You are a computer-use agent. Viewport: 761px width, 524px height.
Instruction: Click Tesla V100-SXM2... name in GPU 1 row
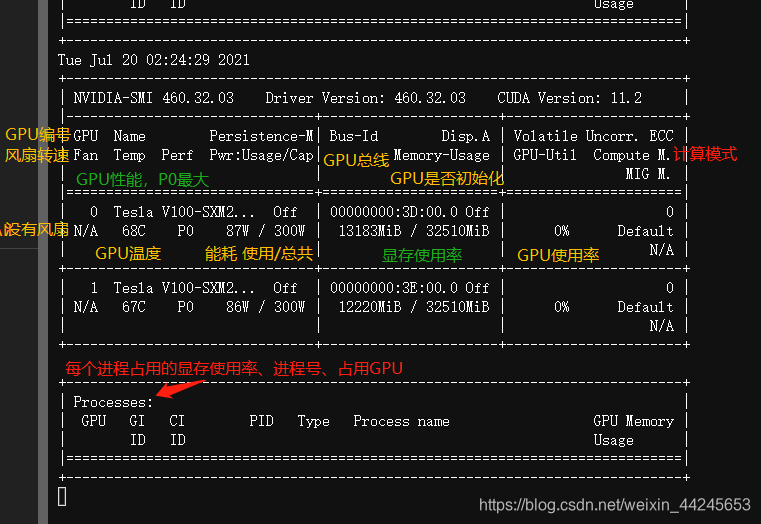[184, 288]
